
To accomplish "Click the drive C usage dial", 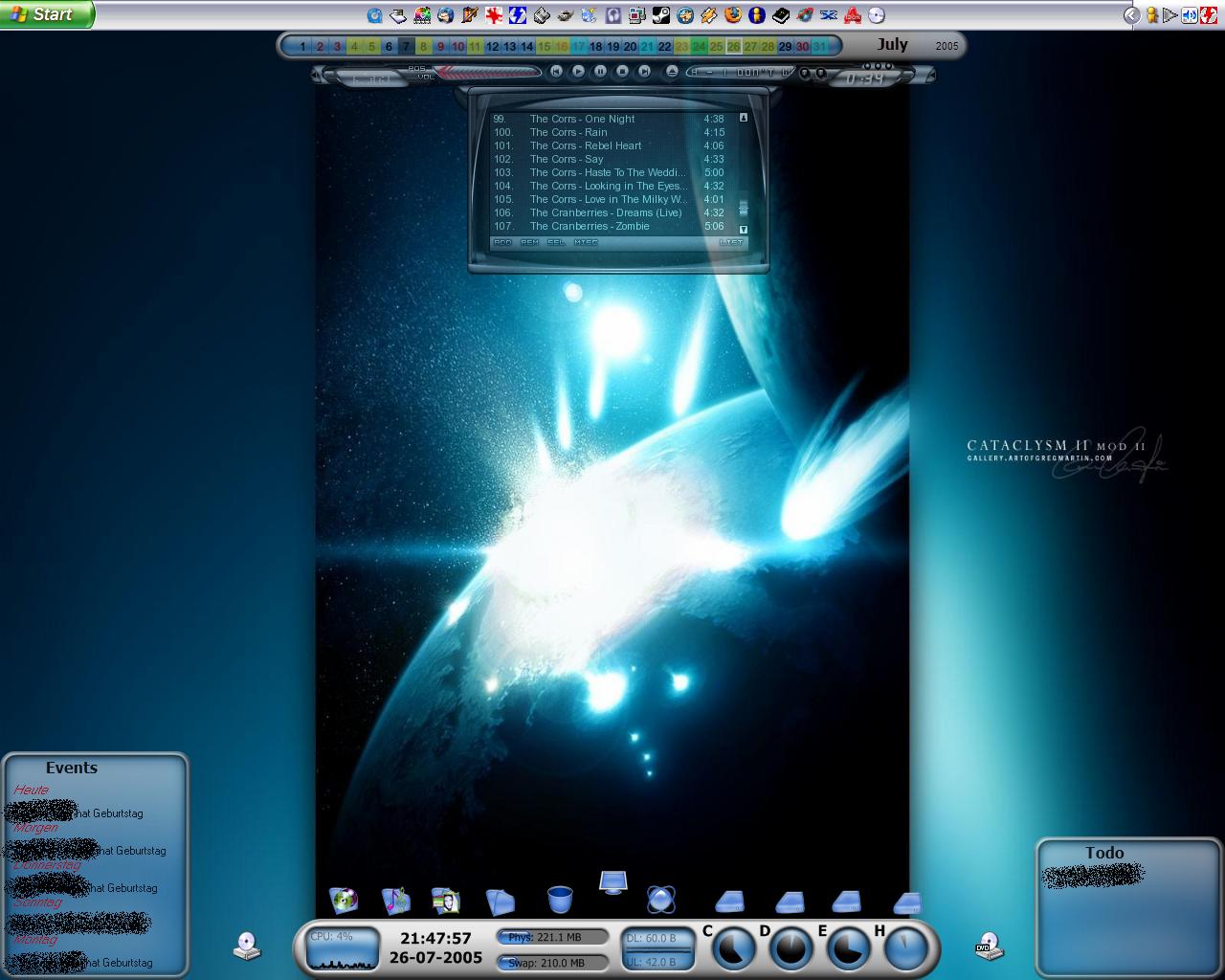I will tap(735, 949).
